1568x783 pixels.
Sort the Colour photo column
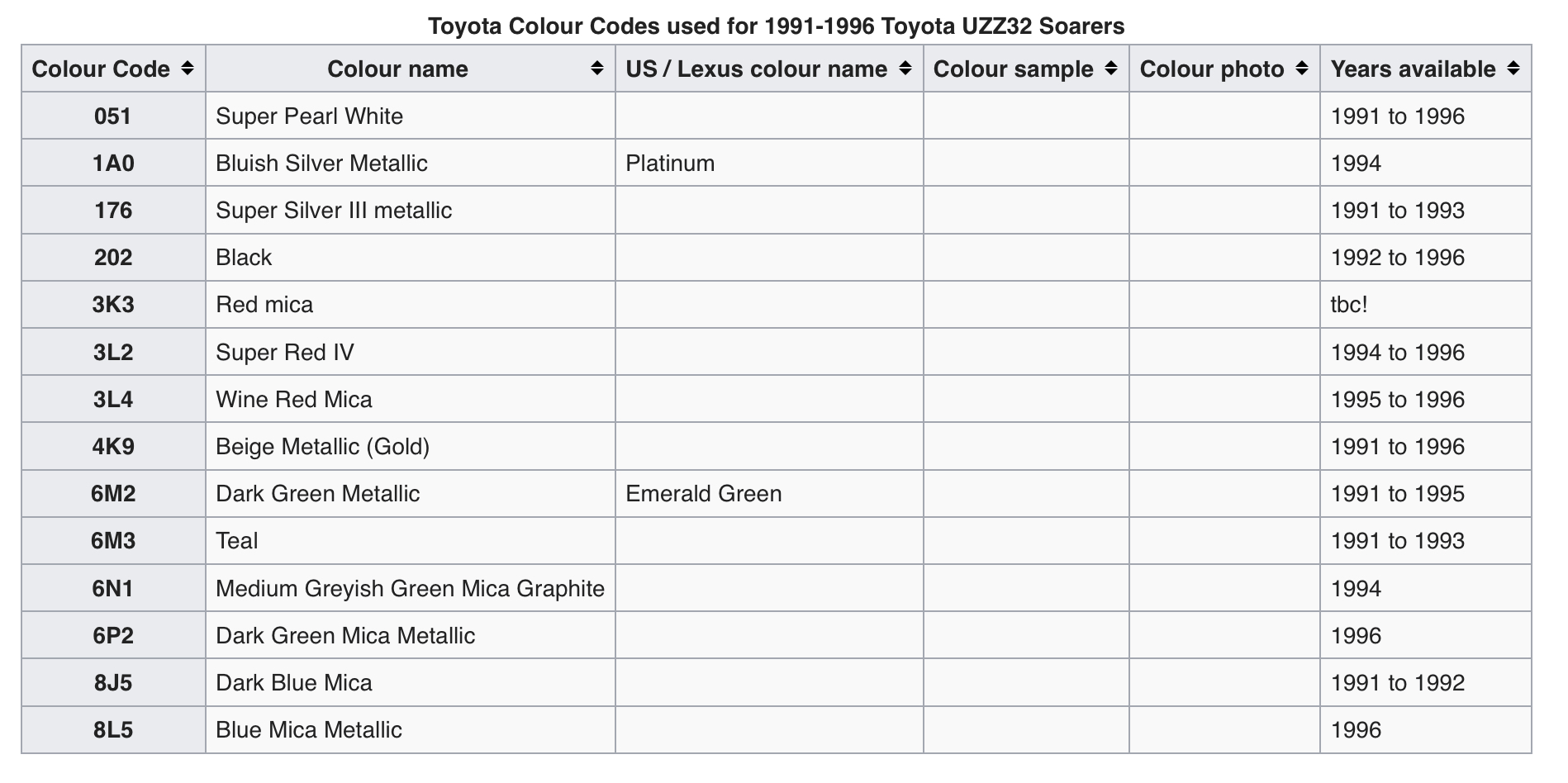coord(1302,69)
